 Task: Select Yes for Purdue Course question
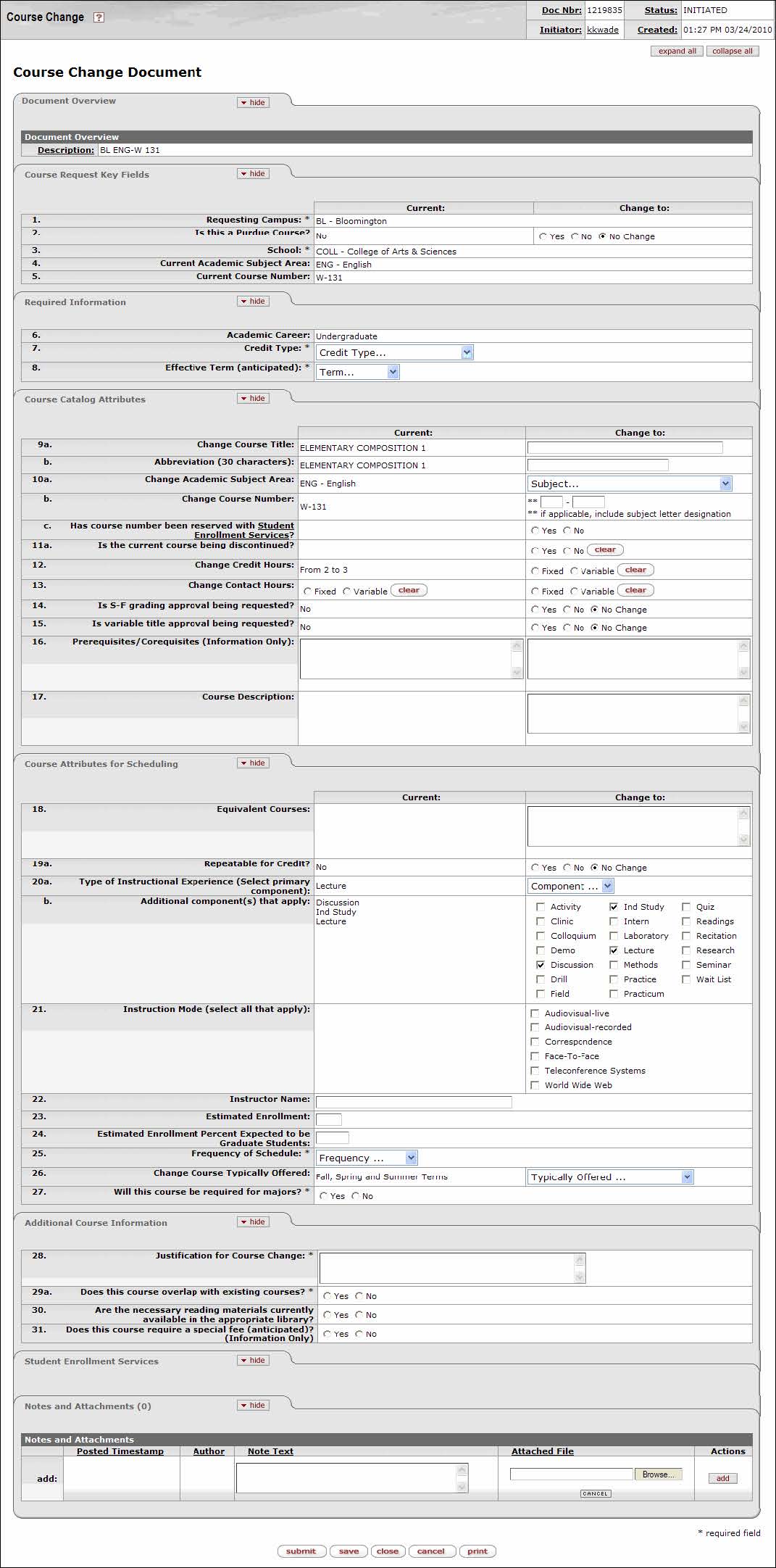pyautogui.click(x=543, y=237)
